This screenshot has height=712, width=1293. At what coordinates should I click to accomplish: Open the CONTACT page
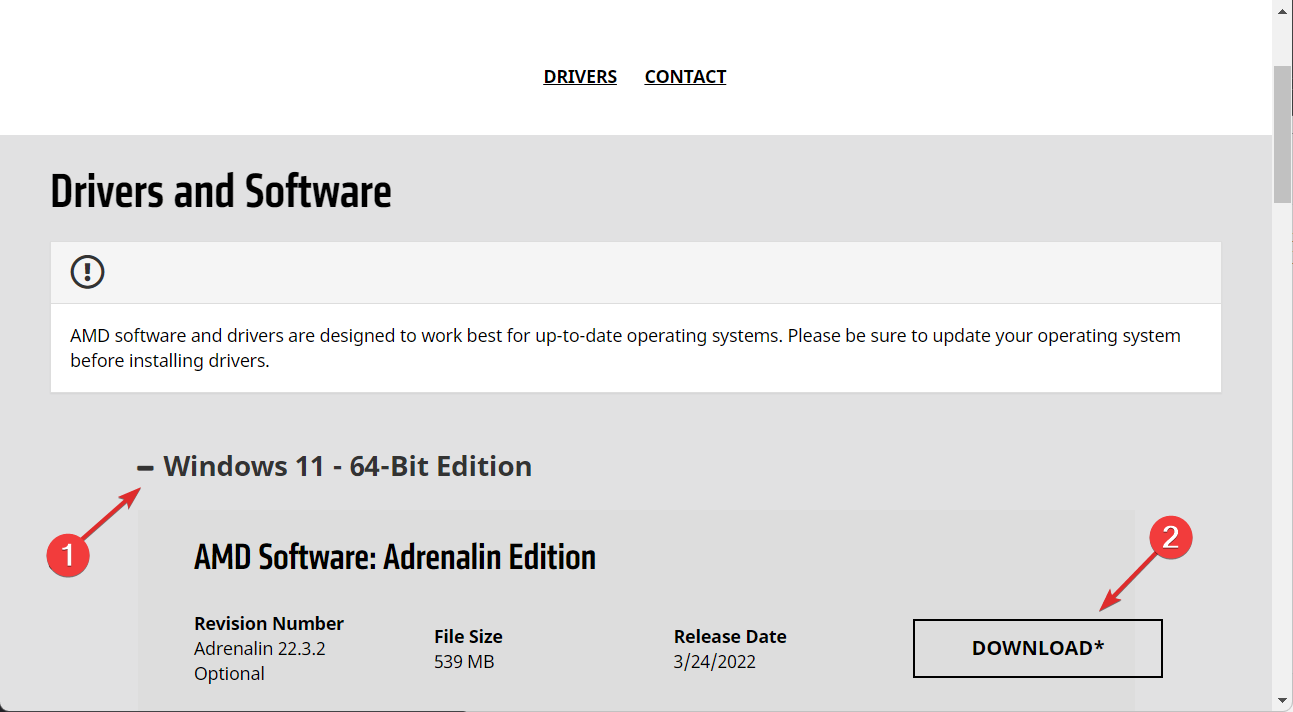tap(685, 76)
